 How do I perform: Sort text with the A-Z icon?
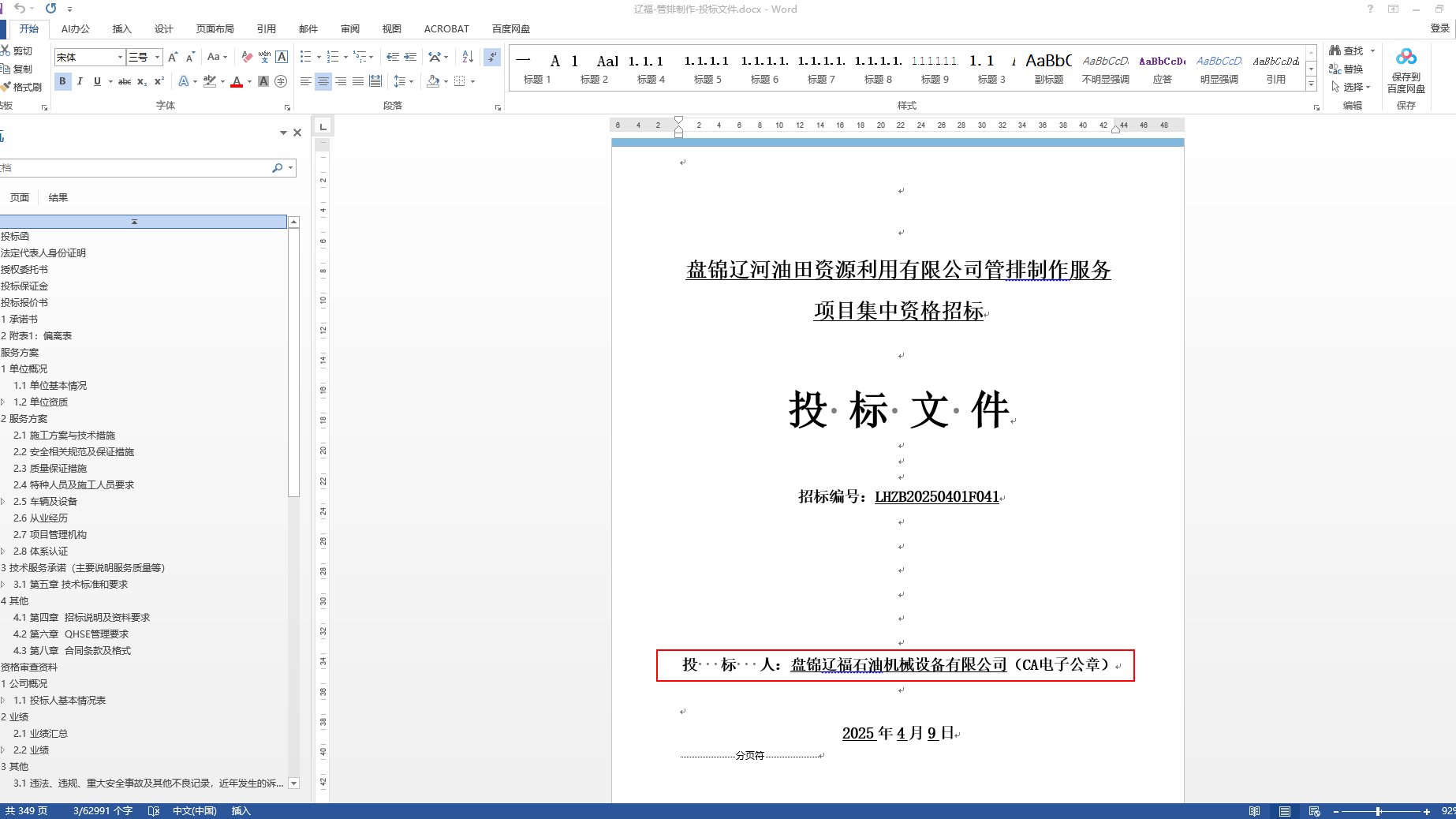(x=468, y=57)
